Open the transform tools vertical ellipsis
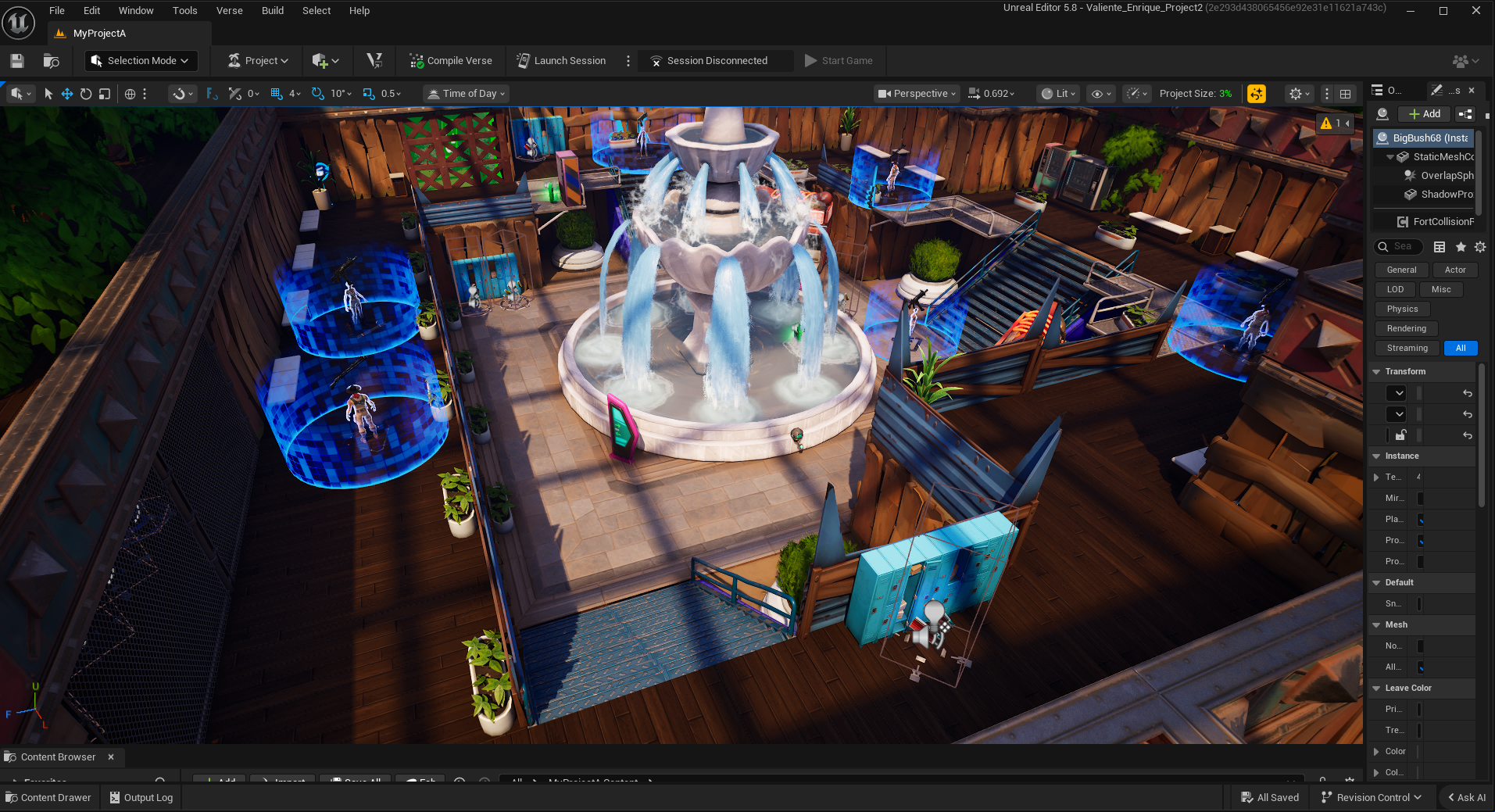 145,94
